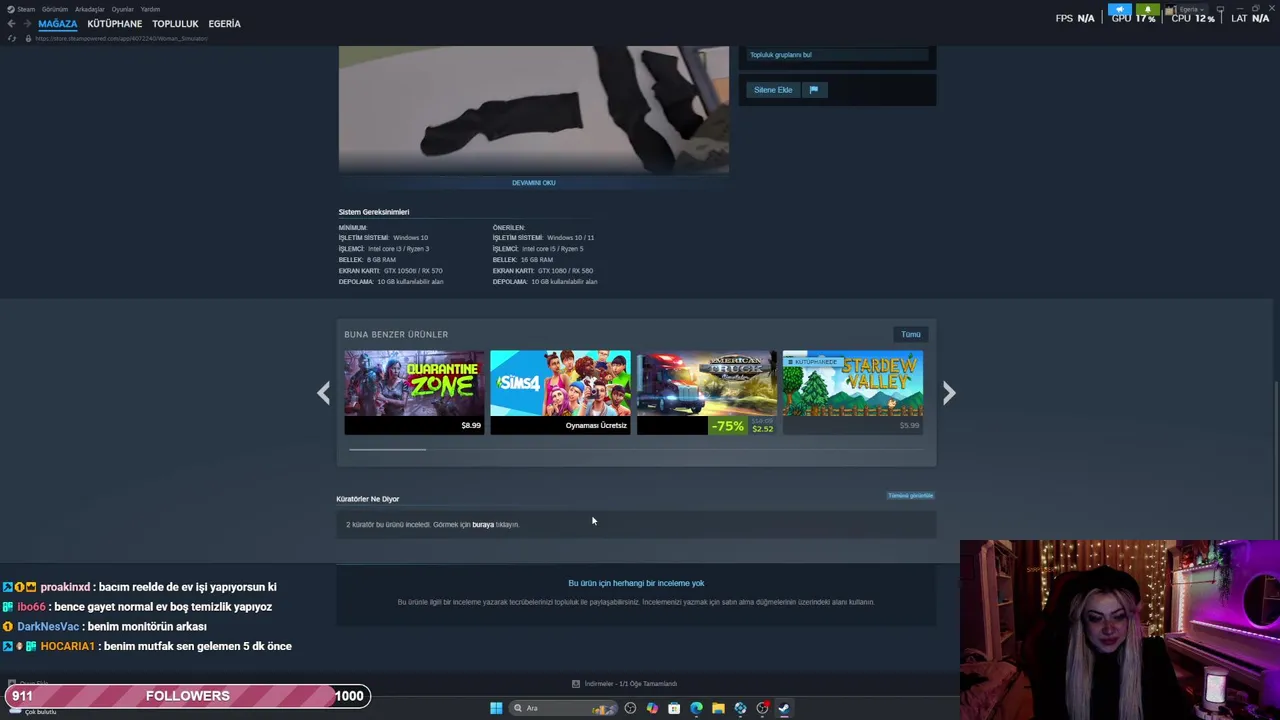Open The Sims 4 game card

pyautogui.click(x=560, y=392)
